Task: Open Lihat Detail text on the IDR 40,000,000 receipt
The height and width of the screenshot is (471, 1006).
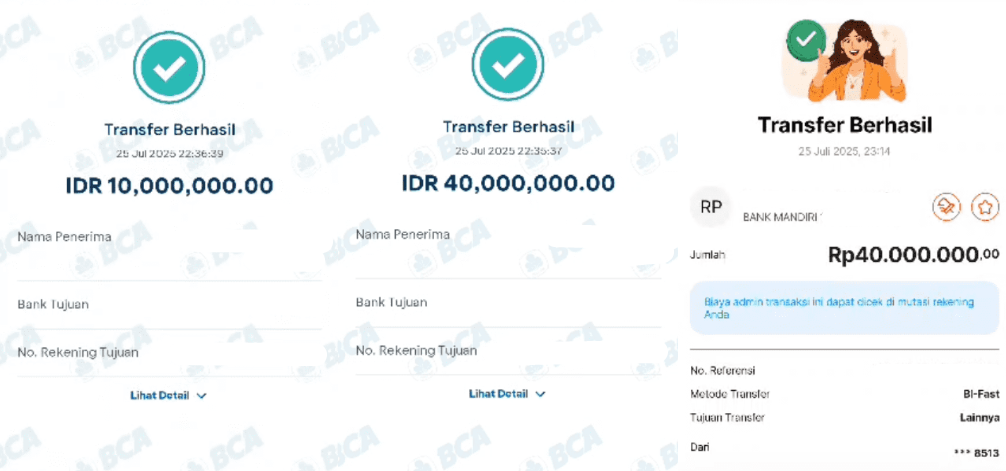Action: (x=499, y=393)
